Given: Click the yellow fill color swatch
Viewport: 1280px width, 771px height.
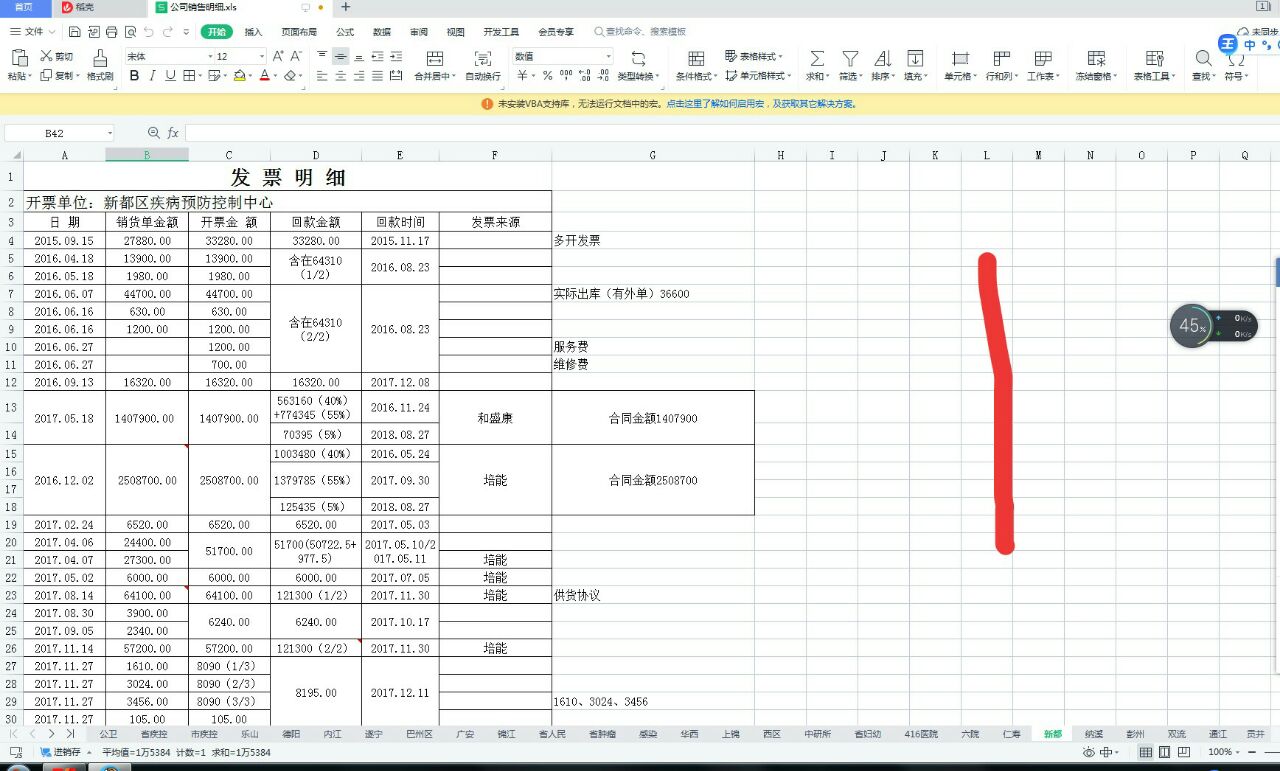Looking at the screenshot, I should coord(240,76).
